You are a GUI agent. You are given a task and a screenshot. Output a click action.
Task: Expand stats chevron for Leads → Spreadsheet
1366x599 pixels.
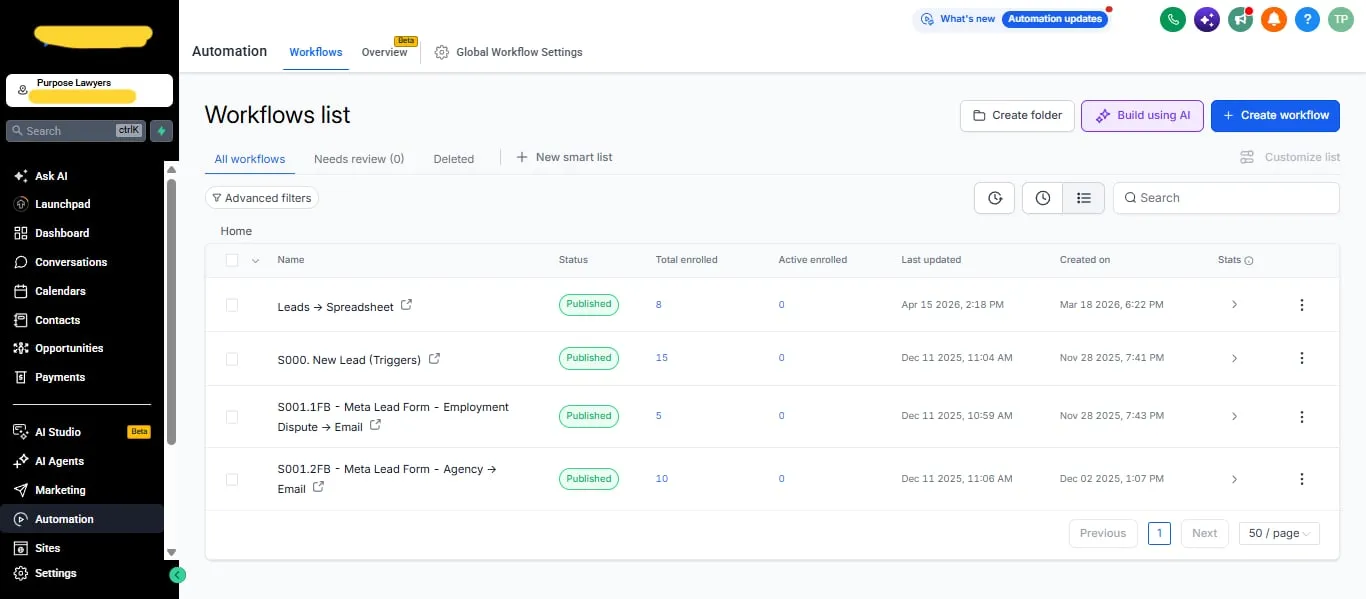tap(1234, 305)
